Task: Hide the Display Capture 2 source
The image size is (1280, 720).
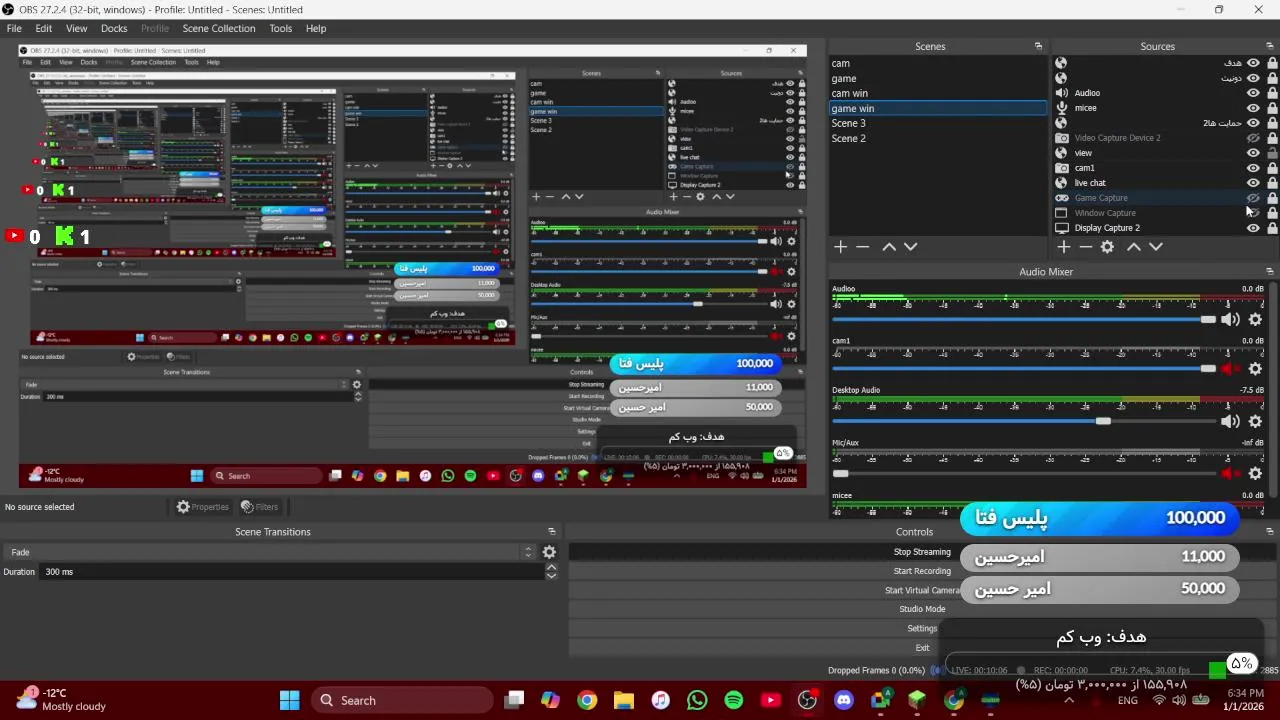Action: click(1253, 228)
